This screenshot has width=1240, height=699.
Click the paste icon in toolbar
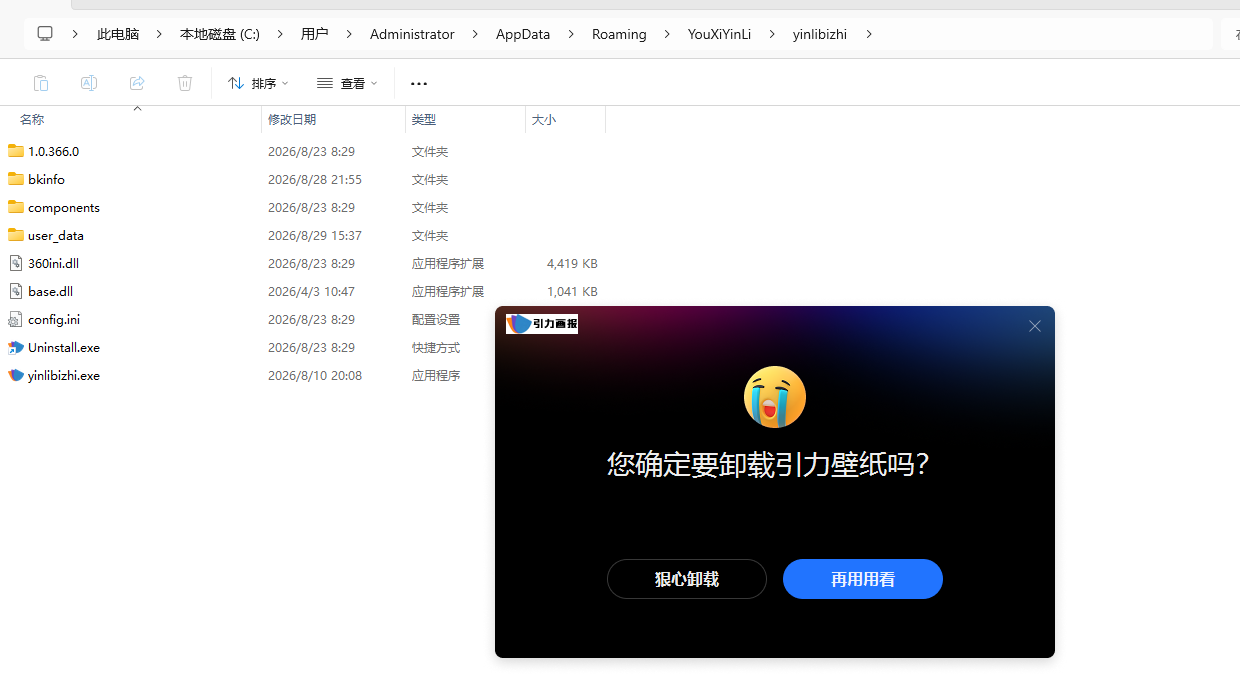(41, 83)
